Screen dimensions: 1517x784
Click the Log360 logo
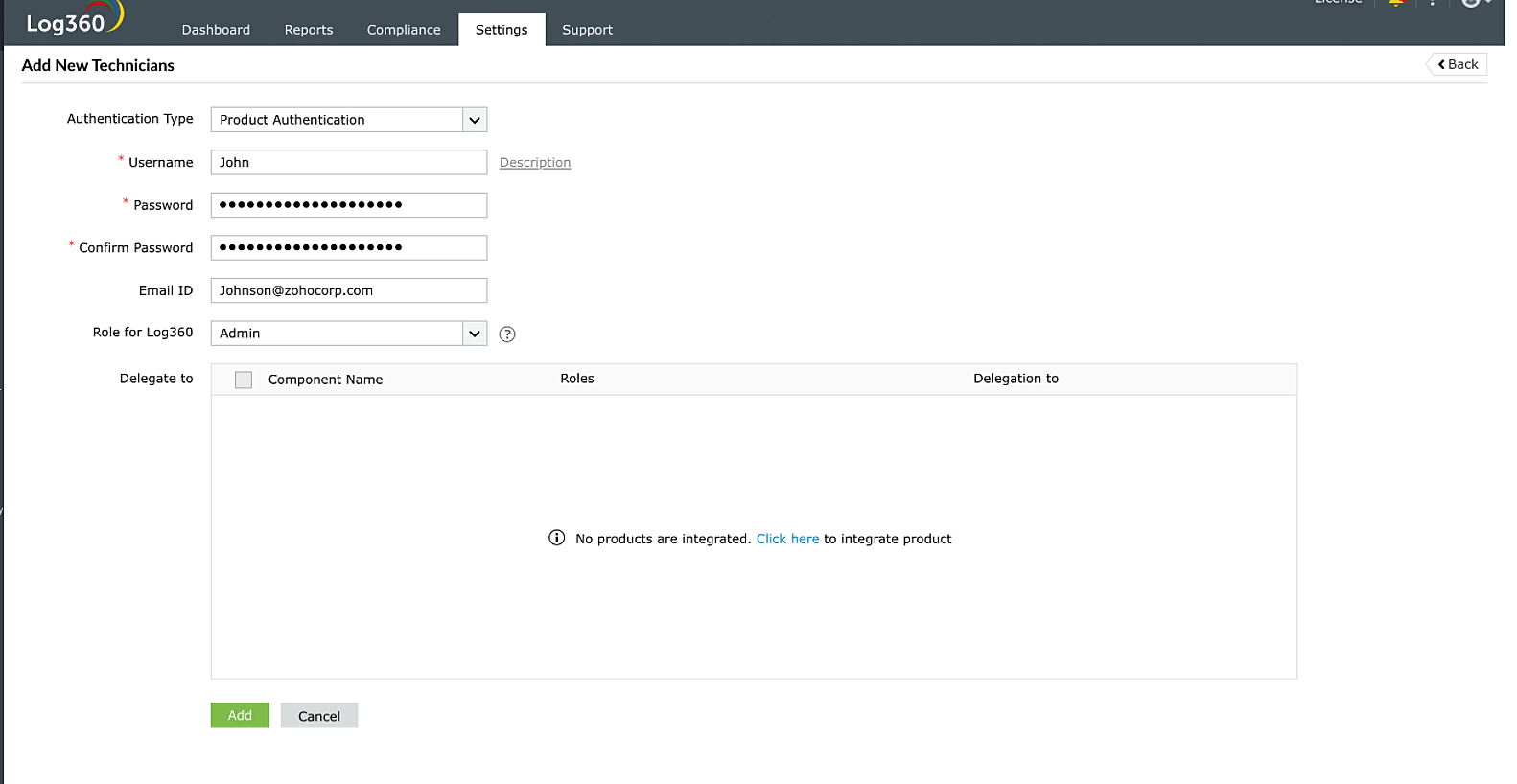click(75, 19)
